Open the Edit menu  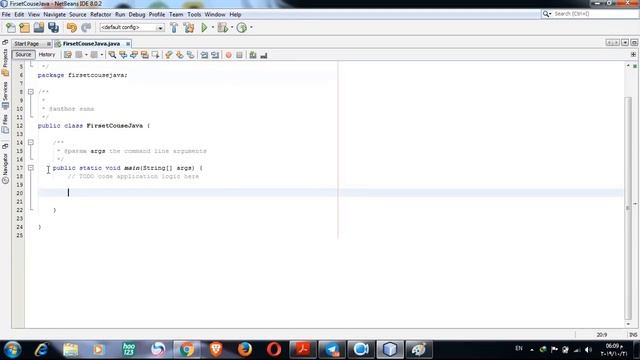tap(19, 14)
